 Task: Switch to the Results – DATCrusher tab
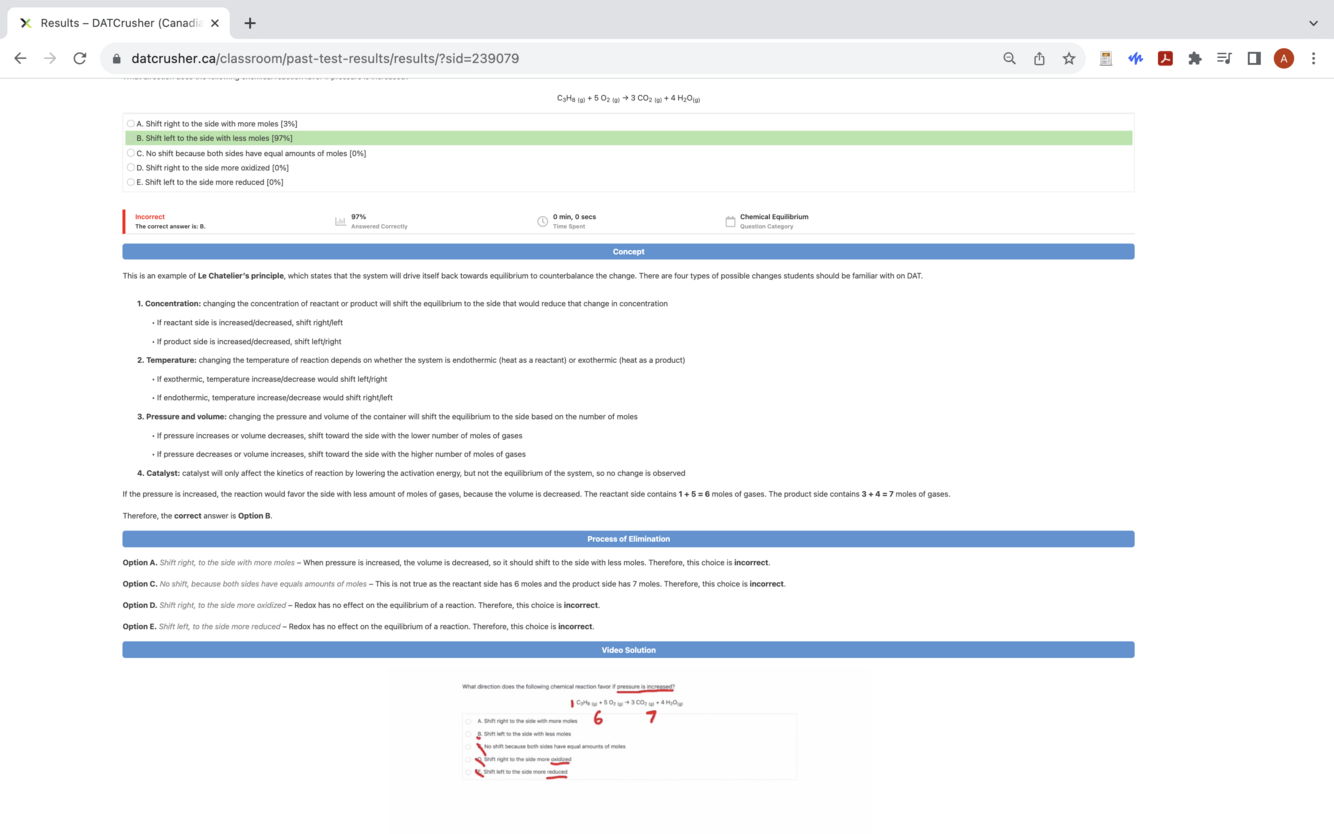(x=120, y=23)
